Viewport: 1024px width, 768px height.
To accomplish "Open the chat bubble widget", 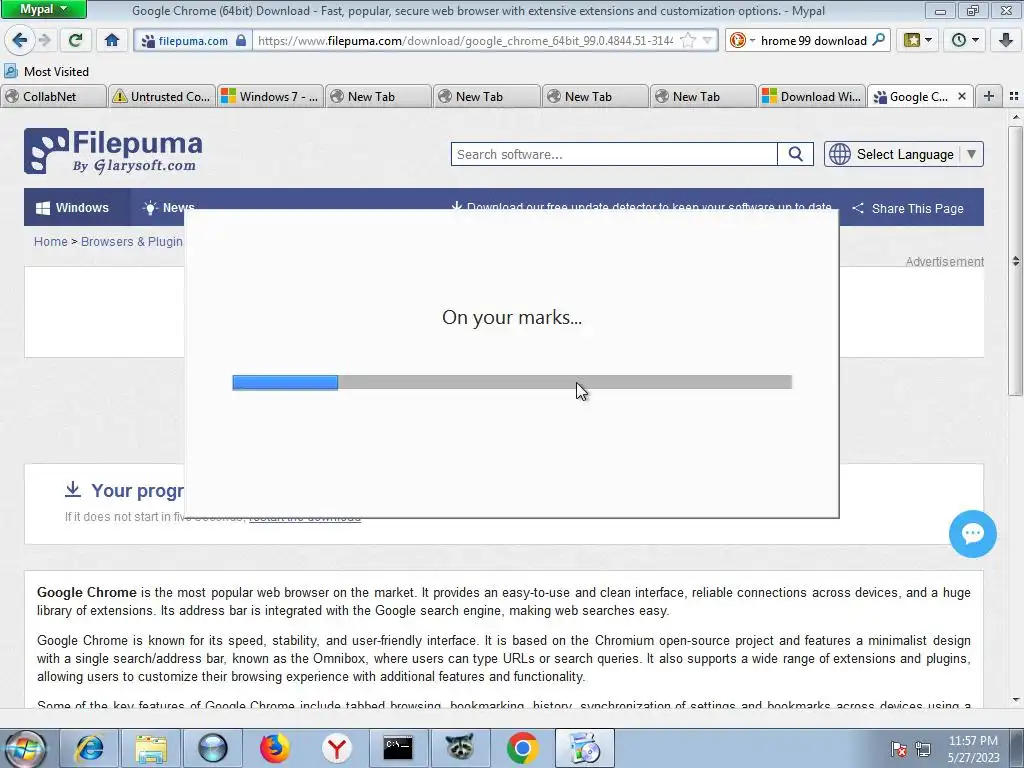I will point(972,534).
